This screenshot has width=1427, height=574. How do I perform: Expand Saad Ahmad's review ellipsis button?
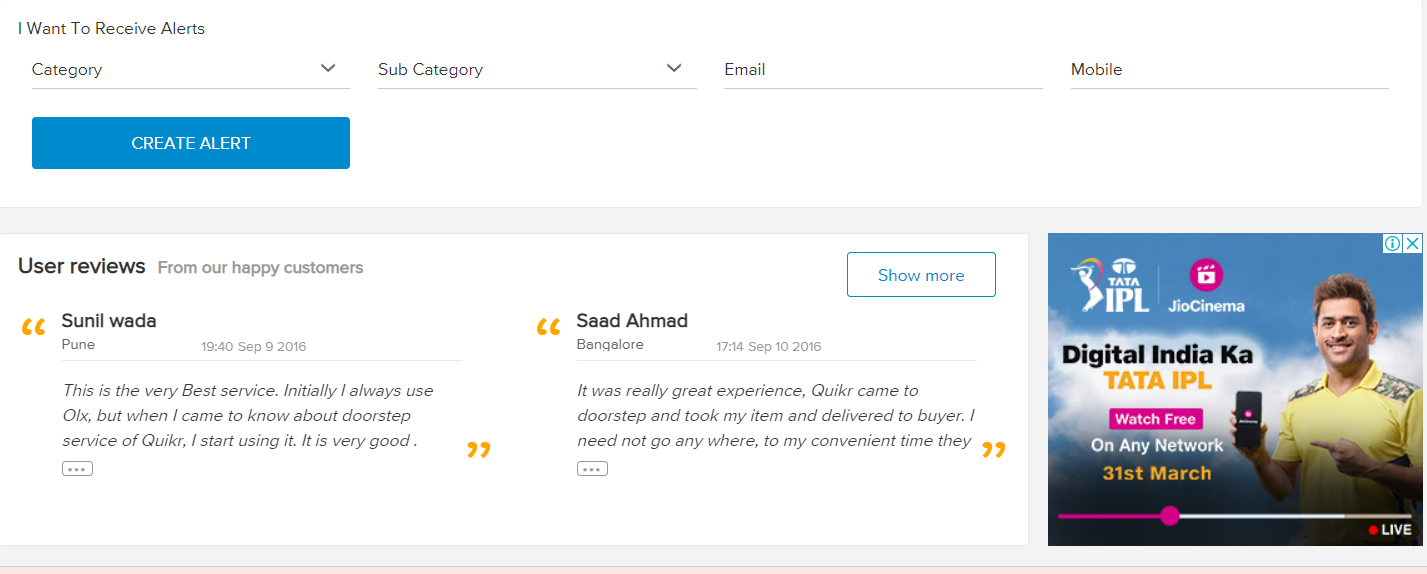click(x=592, y=468)
